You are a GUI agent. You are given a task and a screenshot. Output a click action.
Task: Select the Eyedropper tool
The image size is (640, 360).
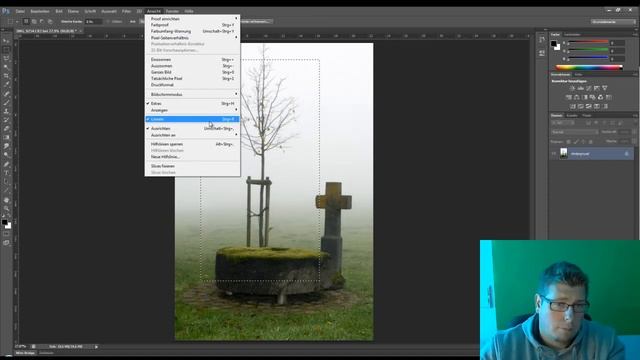(6, 84)
